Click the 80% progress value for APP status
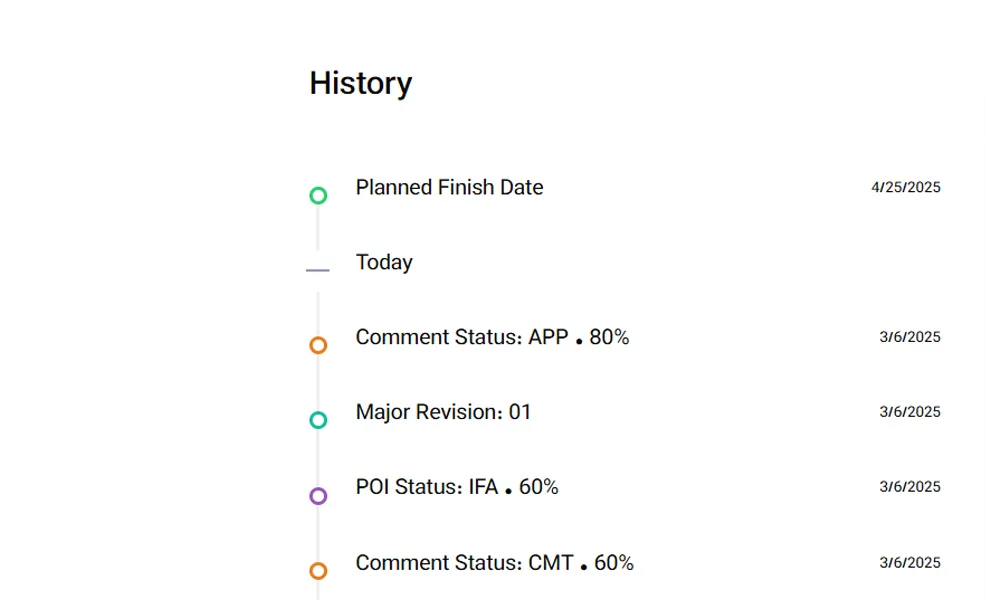Viewport: 1000px width, 600px height. click(x=609, y=338)
